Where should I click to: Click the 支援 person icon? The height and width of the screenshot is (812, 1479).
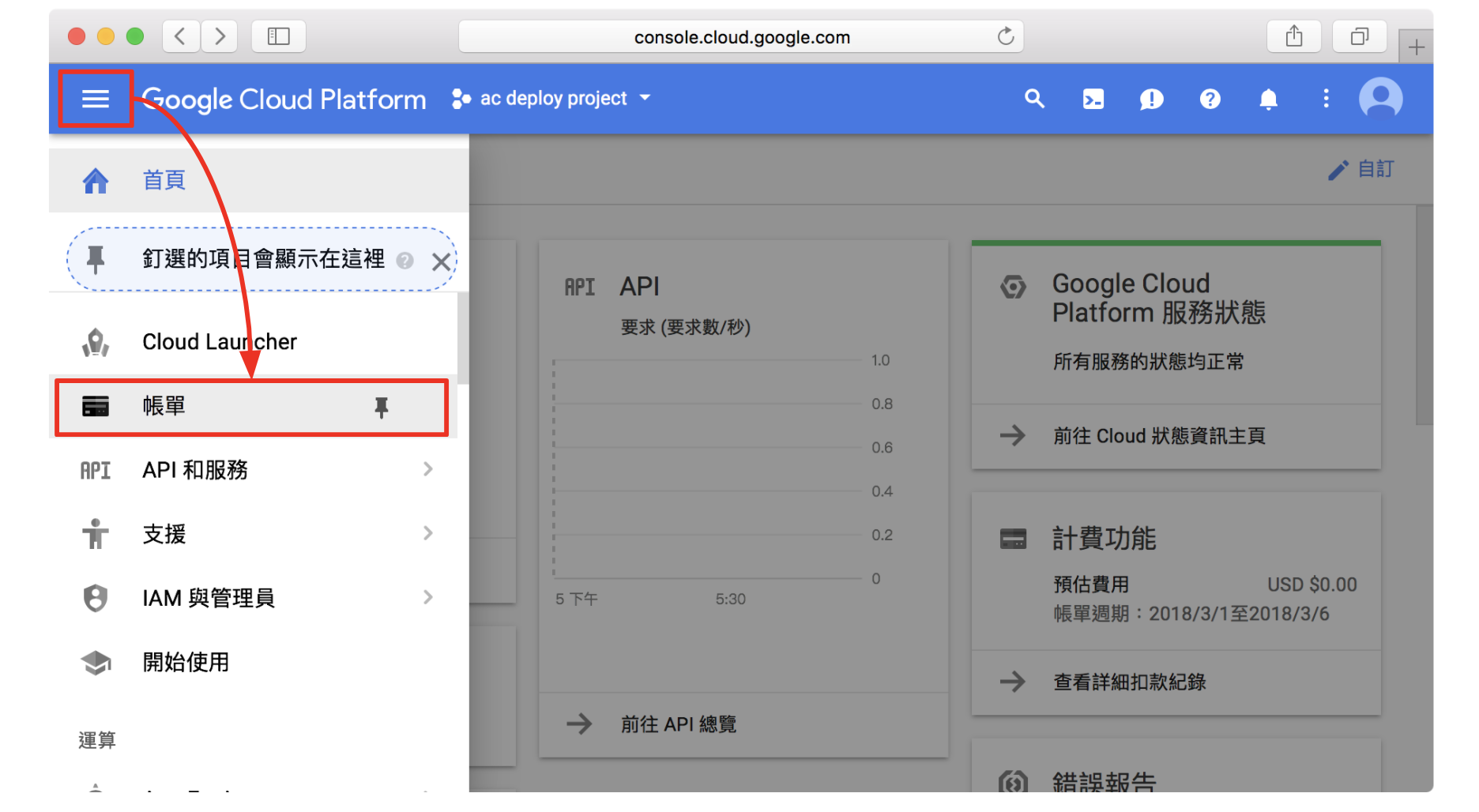[x=96, y=534]
